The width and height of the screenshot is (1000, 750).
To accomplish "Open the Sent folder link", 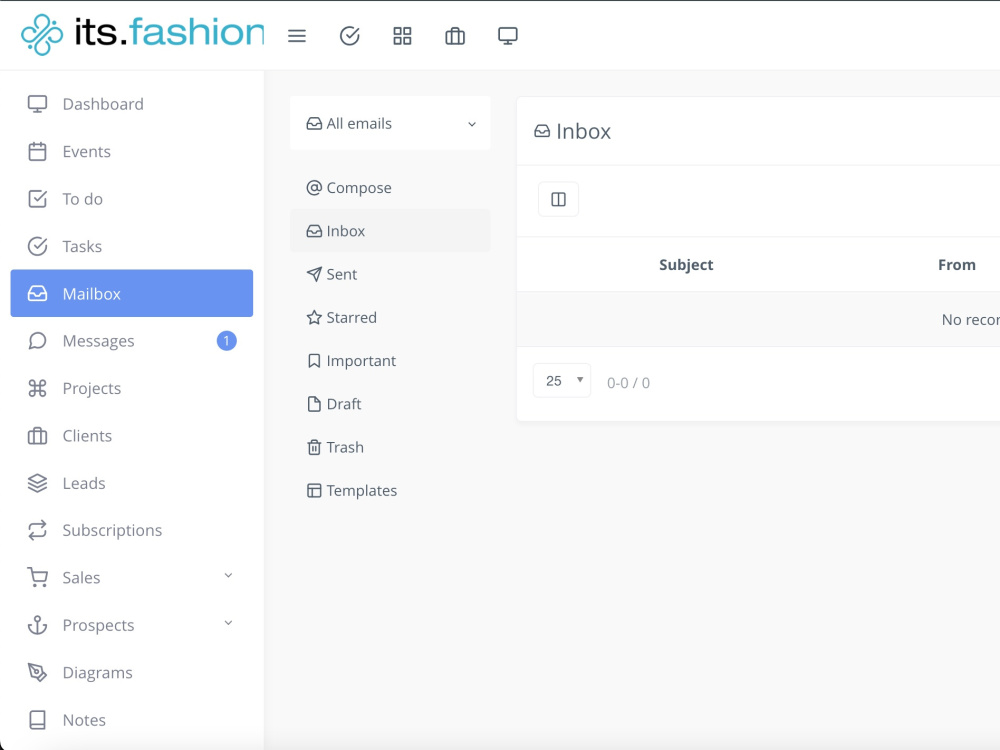I will click(342, 274).
